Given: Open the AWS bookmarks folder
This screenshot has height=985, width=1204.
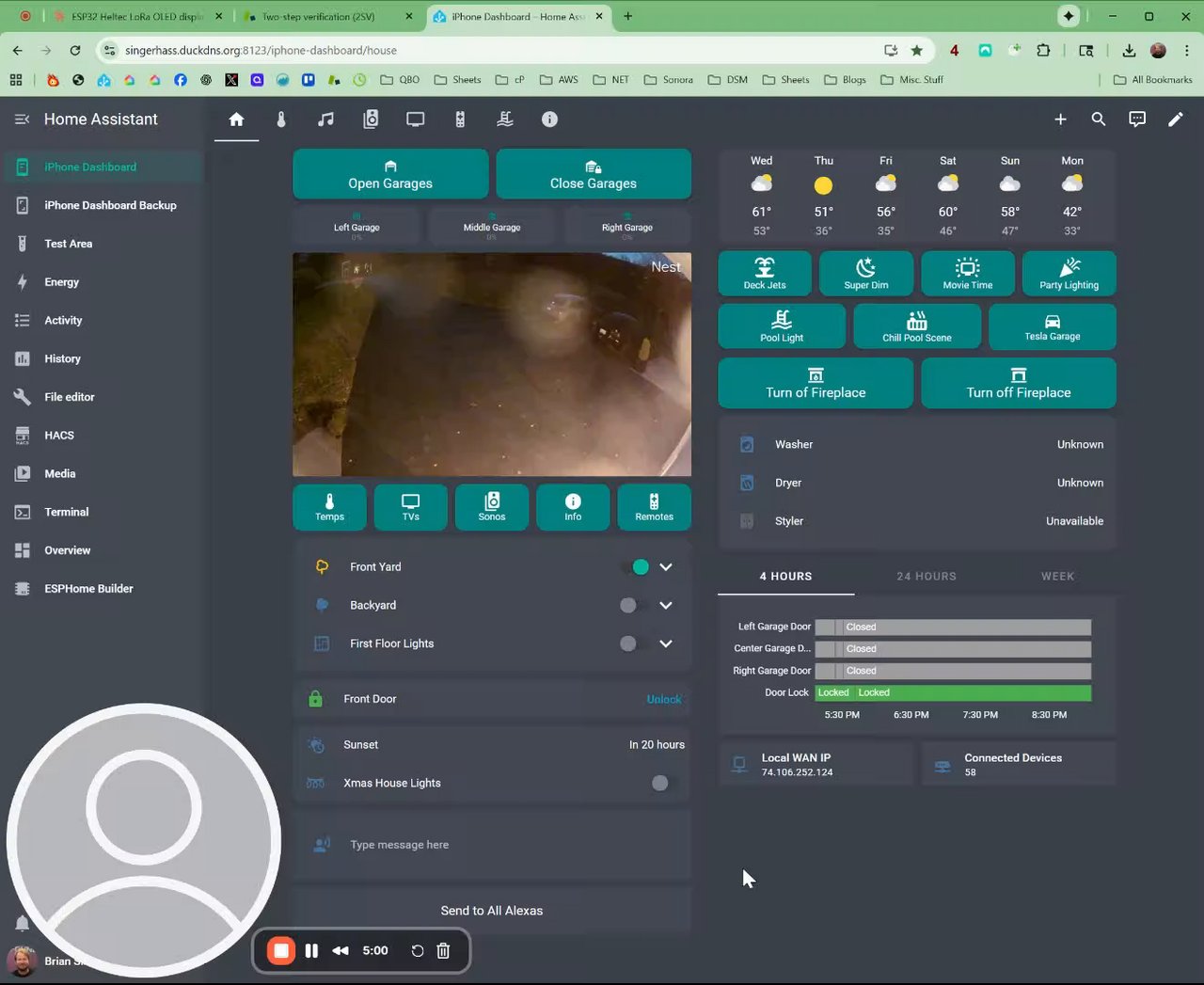Looking at the screenshot, I should coord(559,80).
